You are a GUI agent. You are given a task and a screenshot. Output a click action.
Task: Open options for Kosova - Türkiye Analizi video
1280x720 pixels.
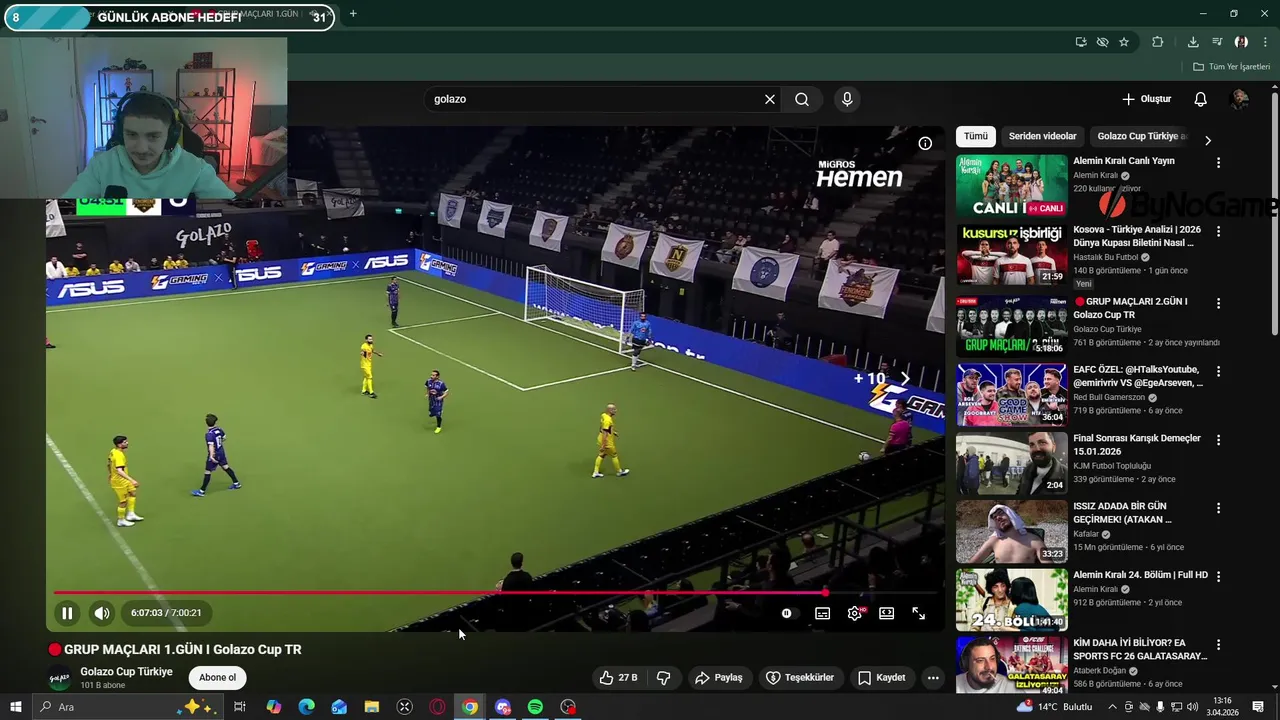coord(1218,231)
